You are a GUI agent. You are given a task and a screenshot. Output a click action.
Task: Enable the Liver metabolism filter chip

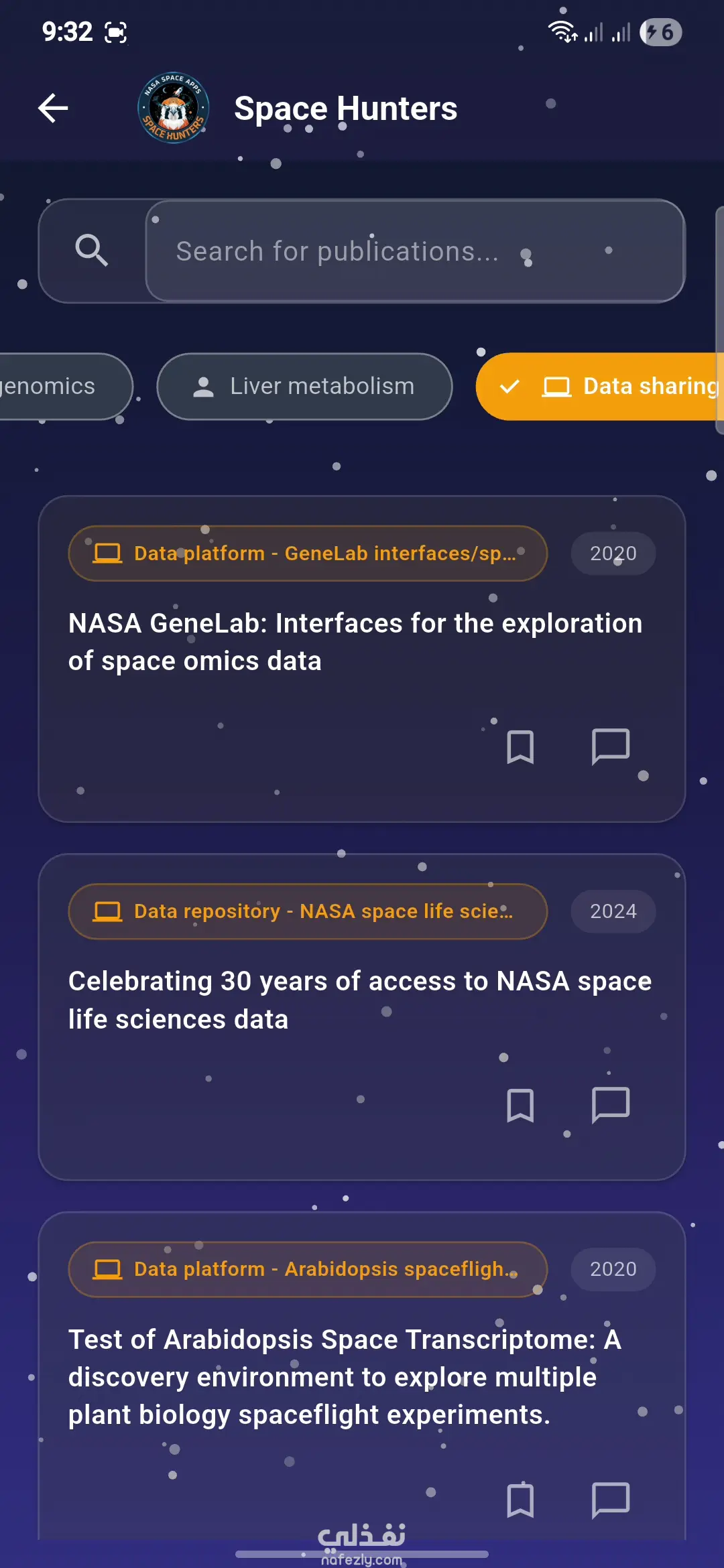click(x=304, y=387)
